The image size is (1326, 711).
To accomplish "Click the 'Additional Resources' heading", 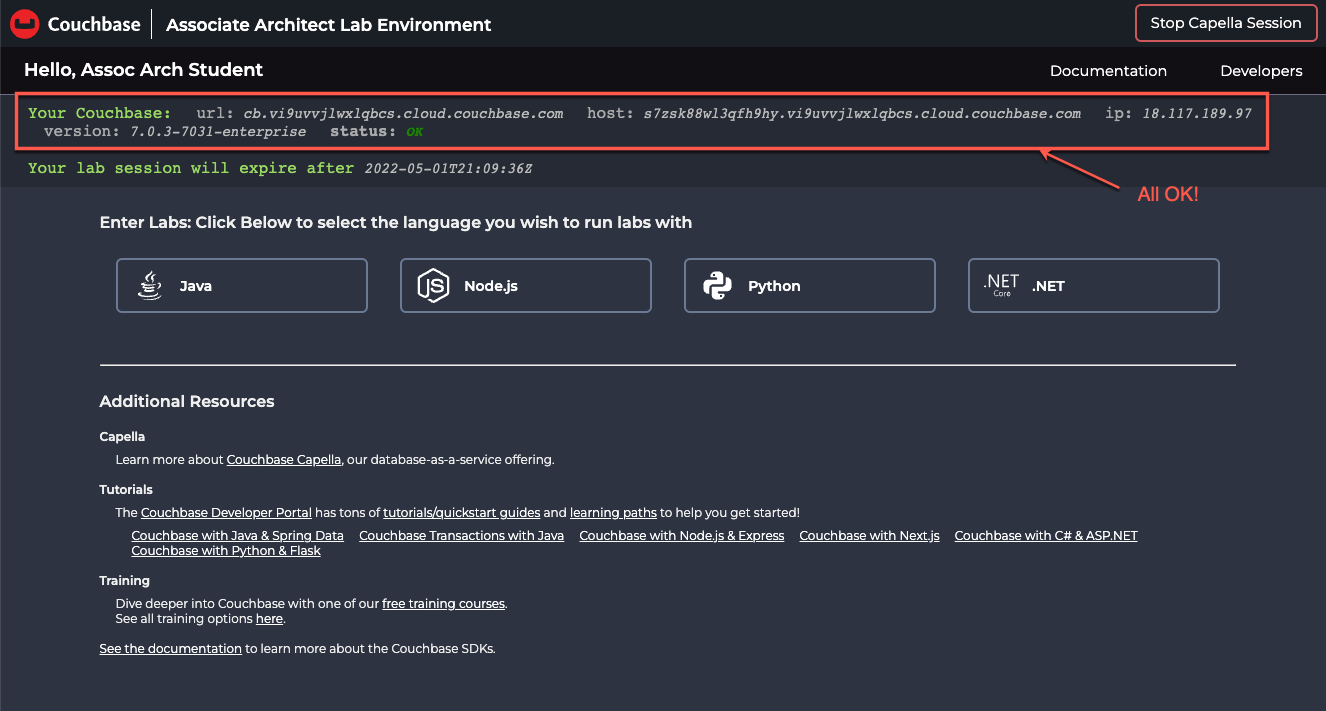I will coord(187,401).
